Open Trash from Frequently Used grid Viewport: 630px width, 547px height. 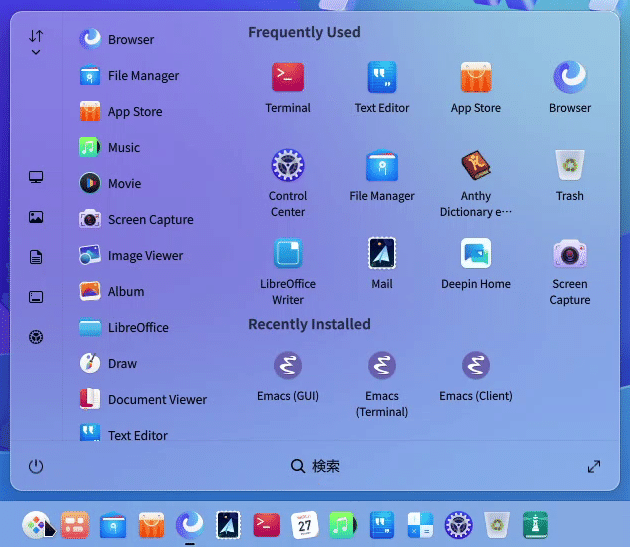570,175
